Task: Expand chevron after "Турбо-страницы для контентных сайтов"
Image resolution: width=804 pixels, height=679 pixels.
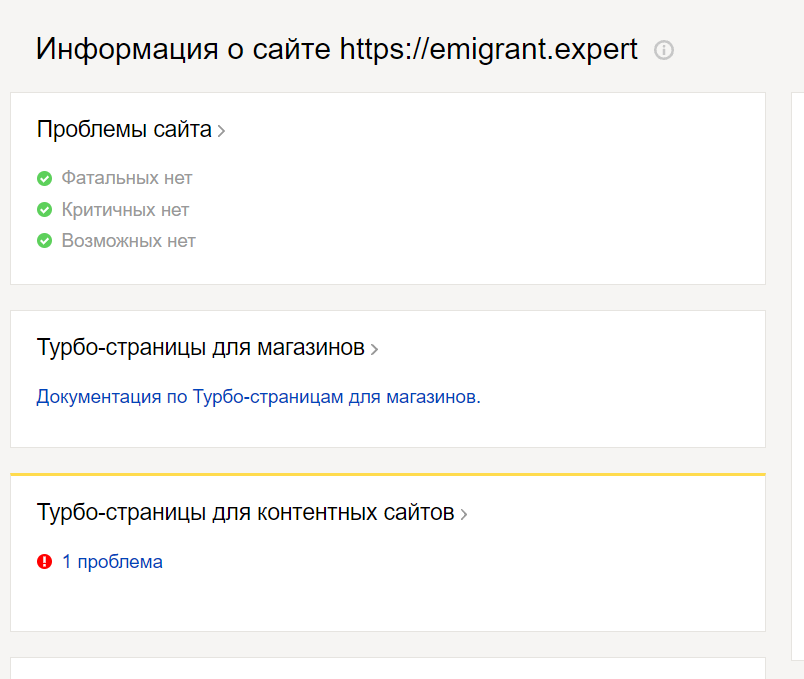Action: (464, 515)
